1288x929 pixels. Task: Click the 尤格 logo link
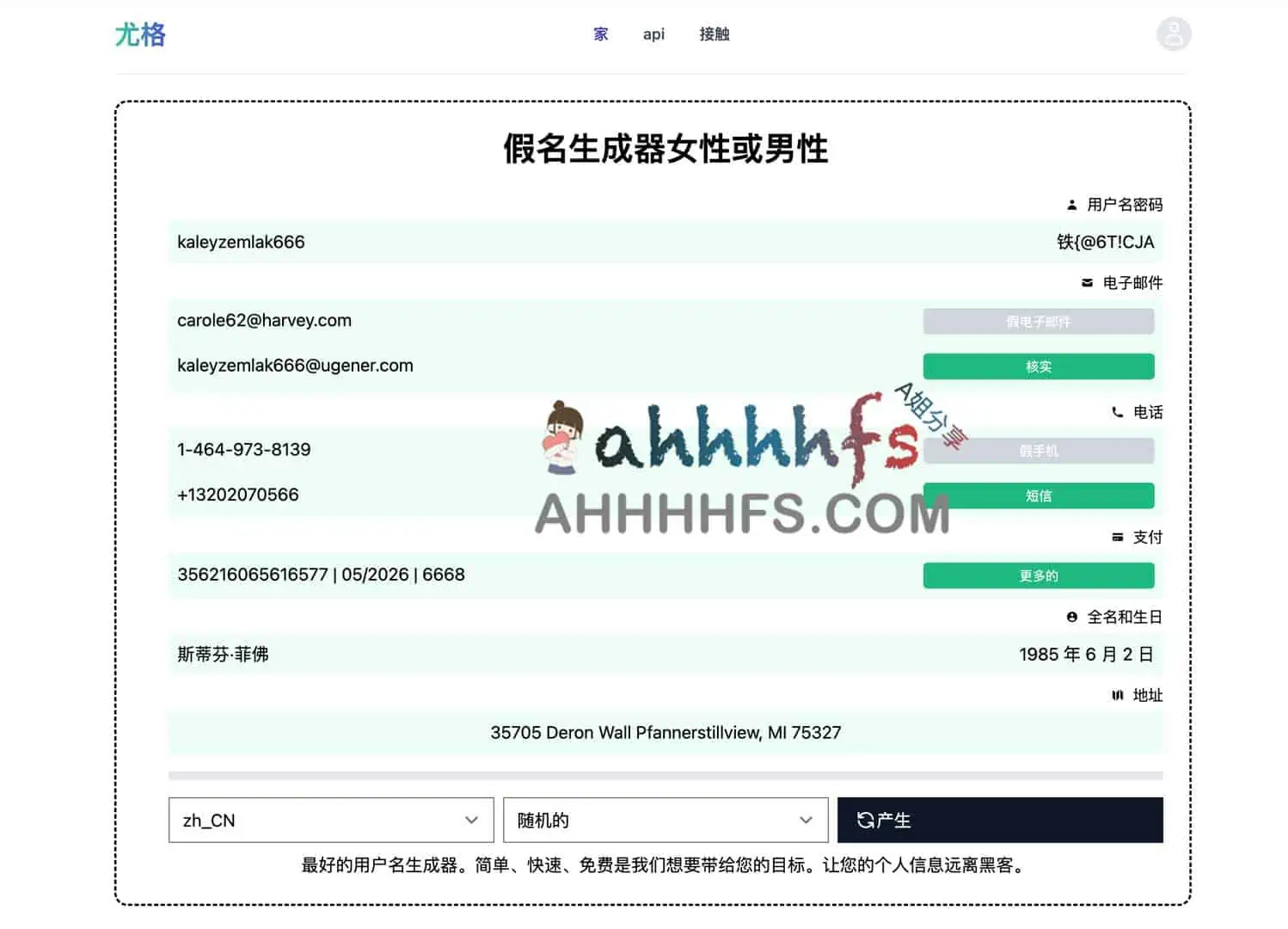[x=140, y=34]
